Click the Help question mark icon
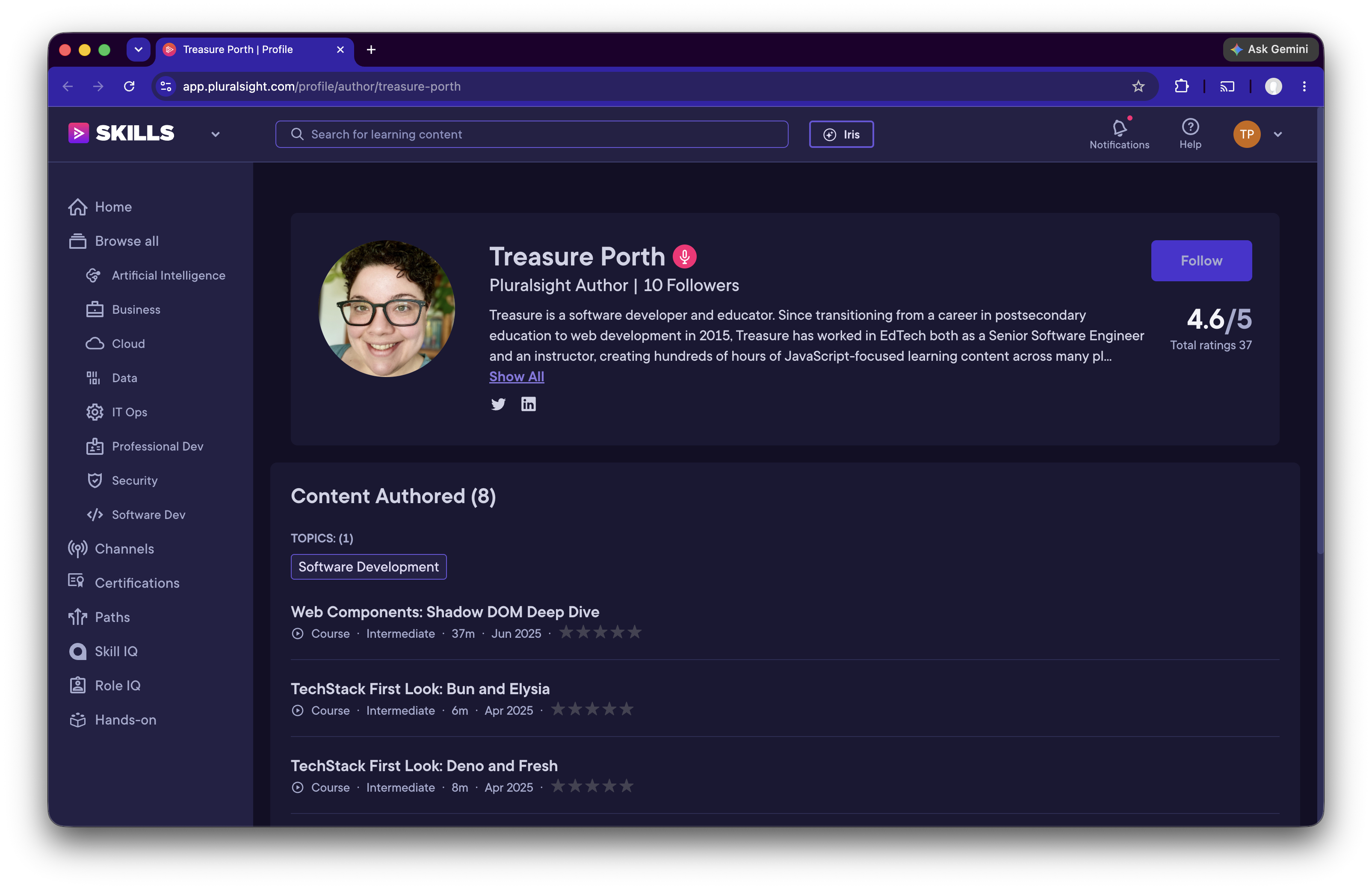 click(x=1190, y=127)
